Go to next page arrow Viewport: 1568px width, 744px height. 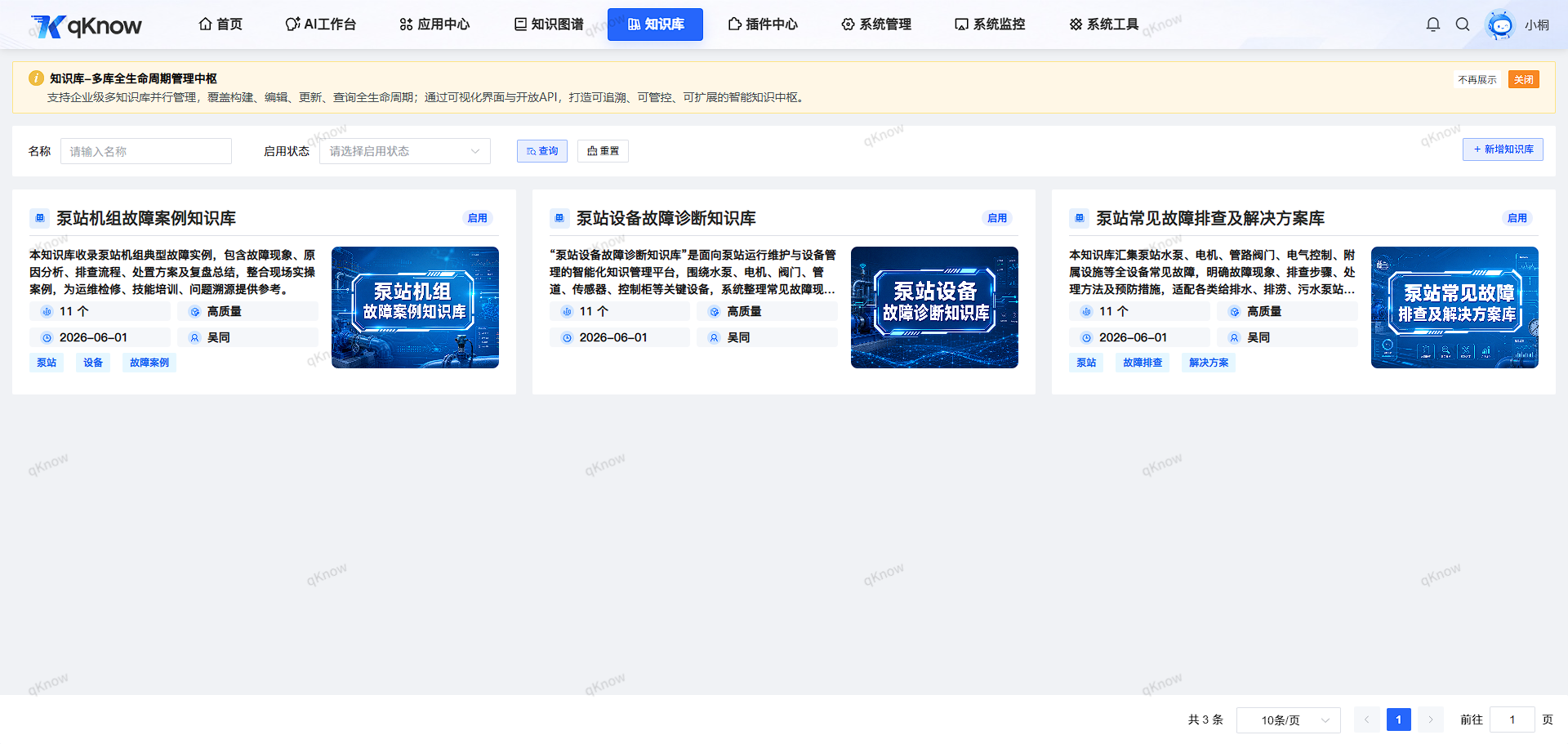point(1430,719)
